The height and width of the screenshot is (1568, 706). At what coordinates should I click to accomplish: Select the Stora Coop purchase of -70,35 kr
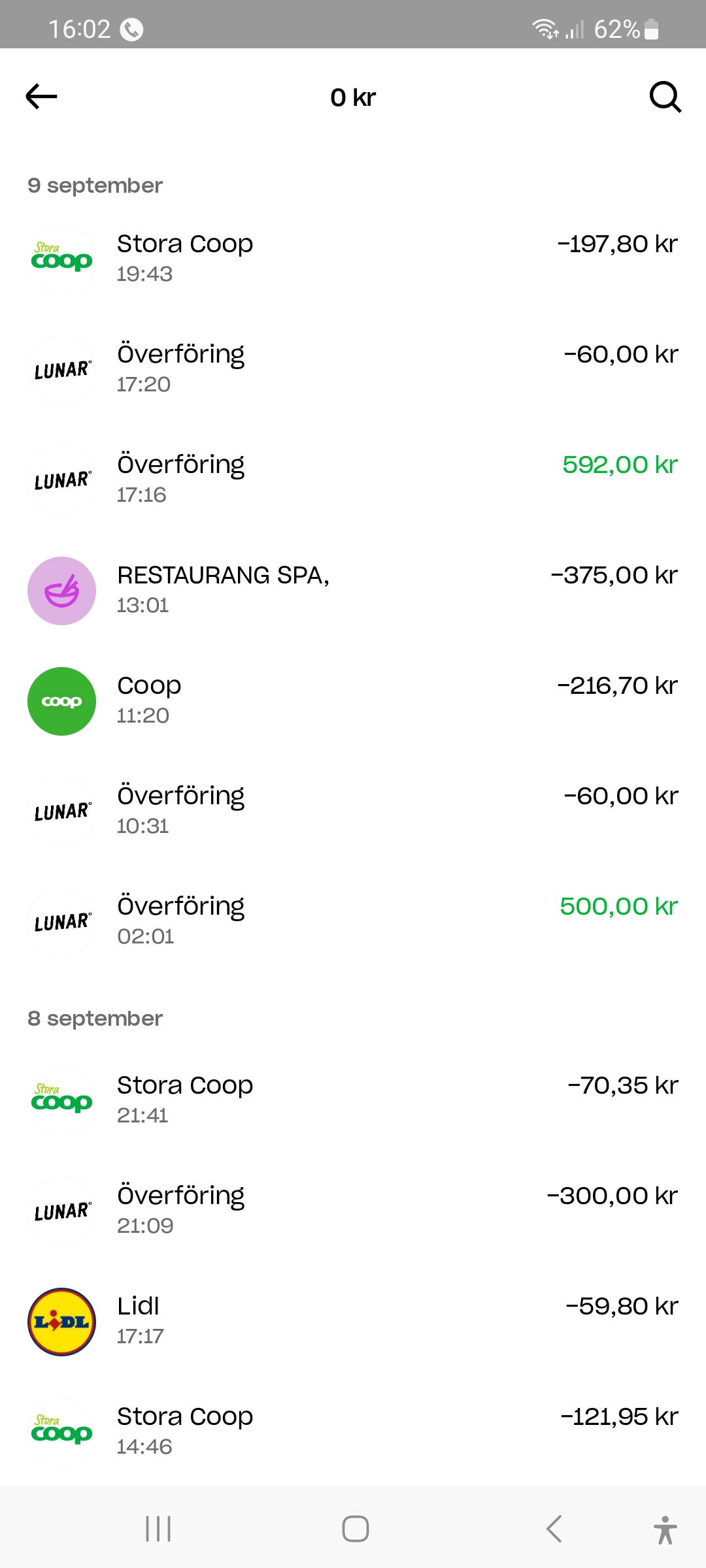point(353,1098)
